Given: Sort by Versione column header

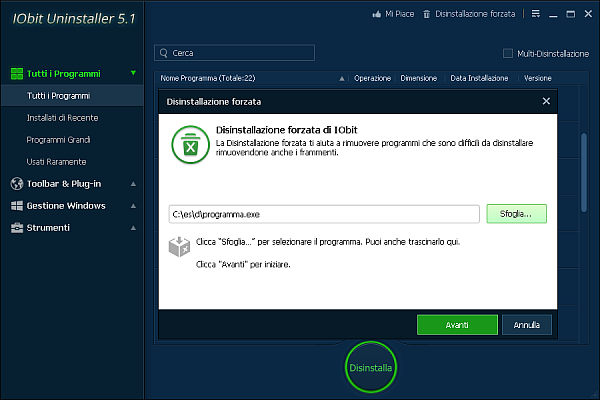Looking at the screenshot, I should (538, 78).
